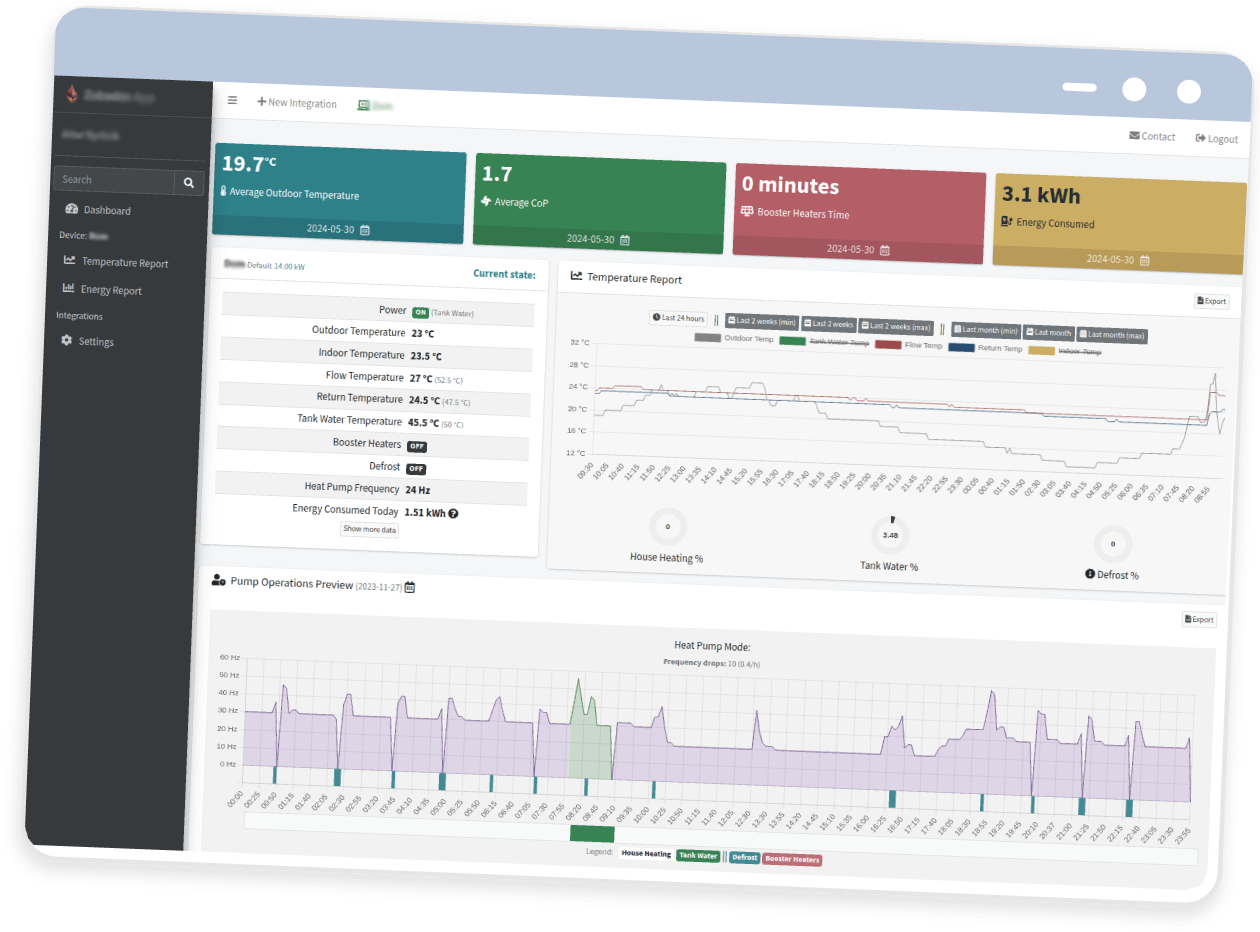Click the Flow Temp red legend swatch
The width and height of the screenshot is (1260, 932).
[888, 345]
